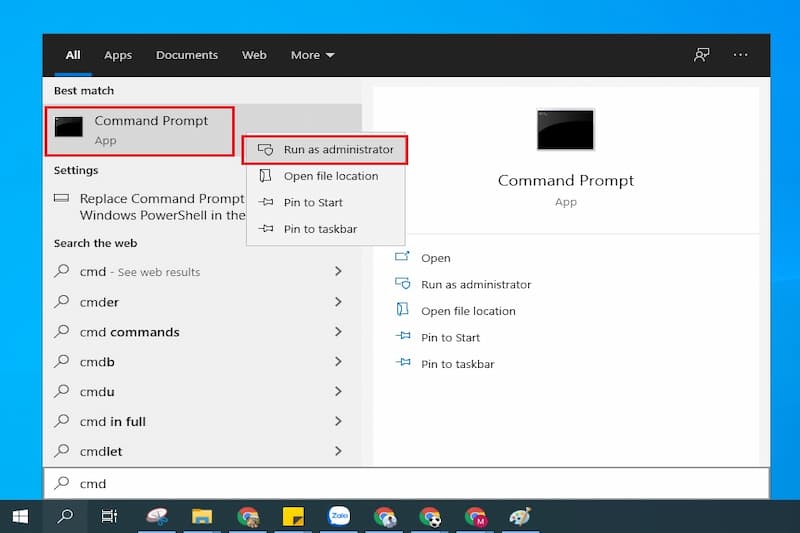
Task: Open the Paint palette icon in taskbar
Action: 520,516
